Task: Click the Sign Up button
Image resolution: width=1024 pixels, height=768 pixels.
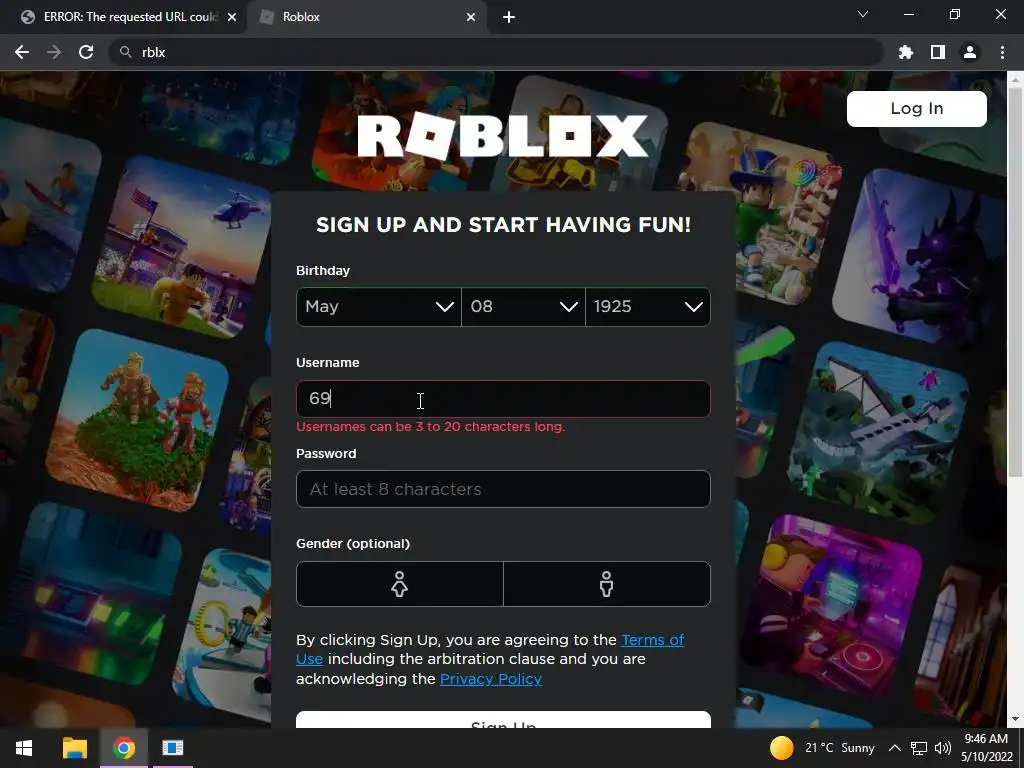Action: [503, 720]
